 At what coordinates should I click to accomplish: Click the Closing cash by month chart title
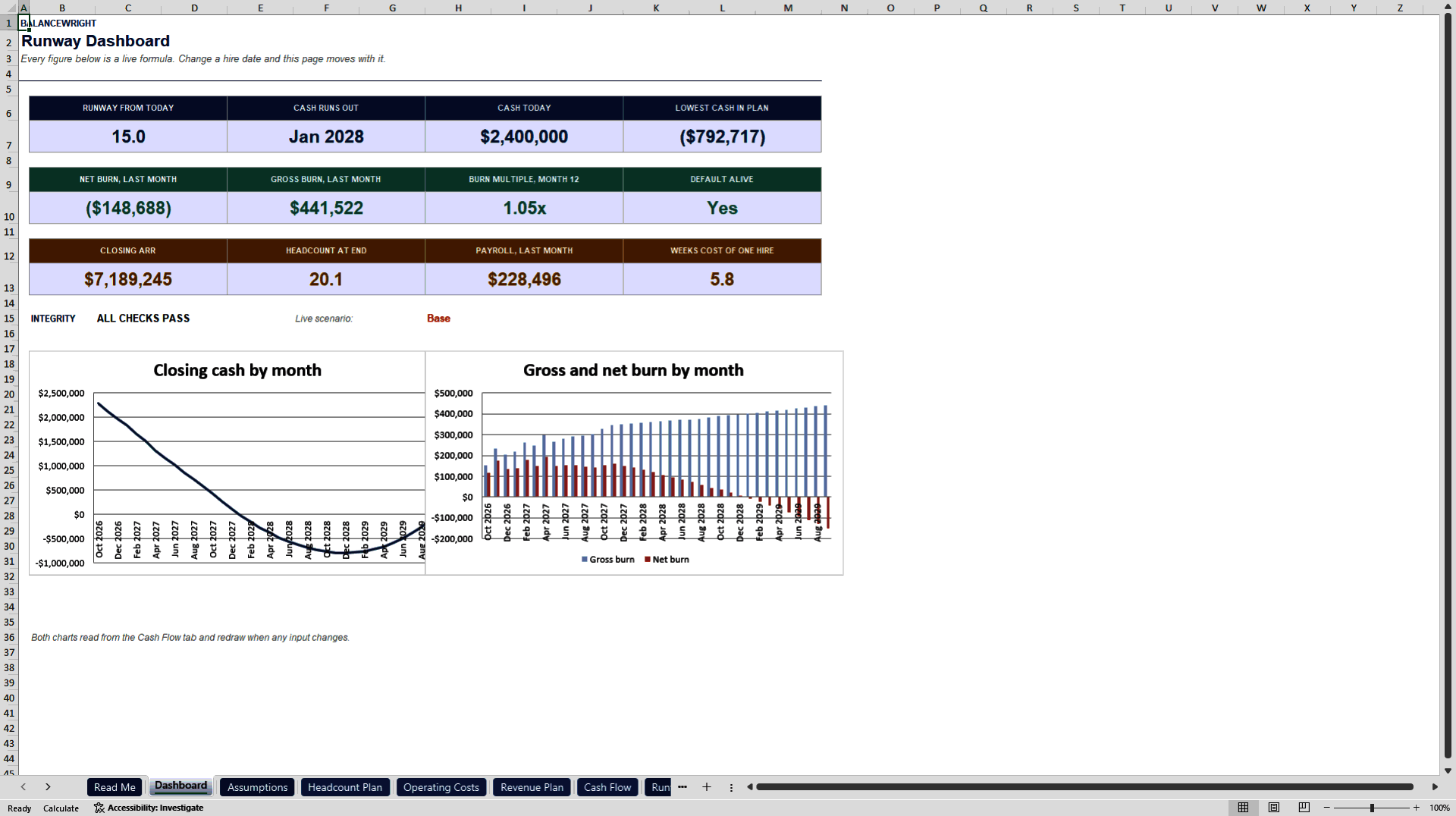(237, 370)
